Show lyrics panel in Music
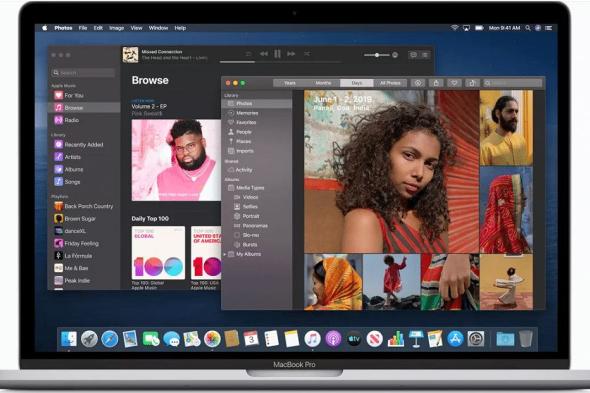Screen dimensions: 590x393 413,55
